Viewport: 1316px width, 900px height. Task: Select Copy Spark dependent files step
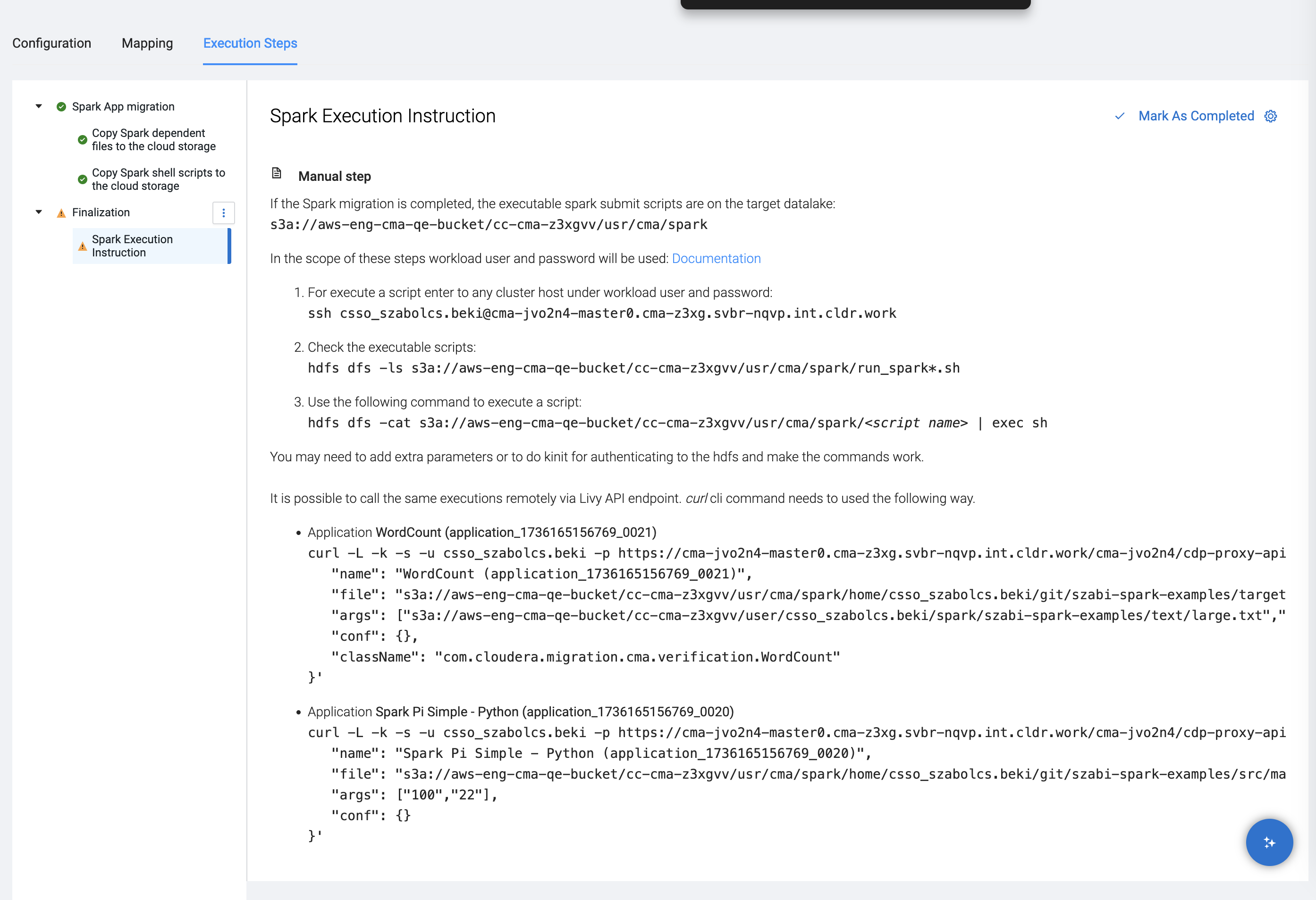click(x=153, y=140)
